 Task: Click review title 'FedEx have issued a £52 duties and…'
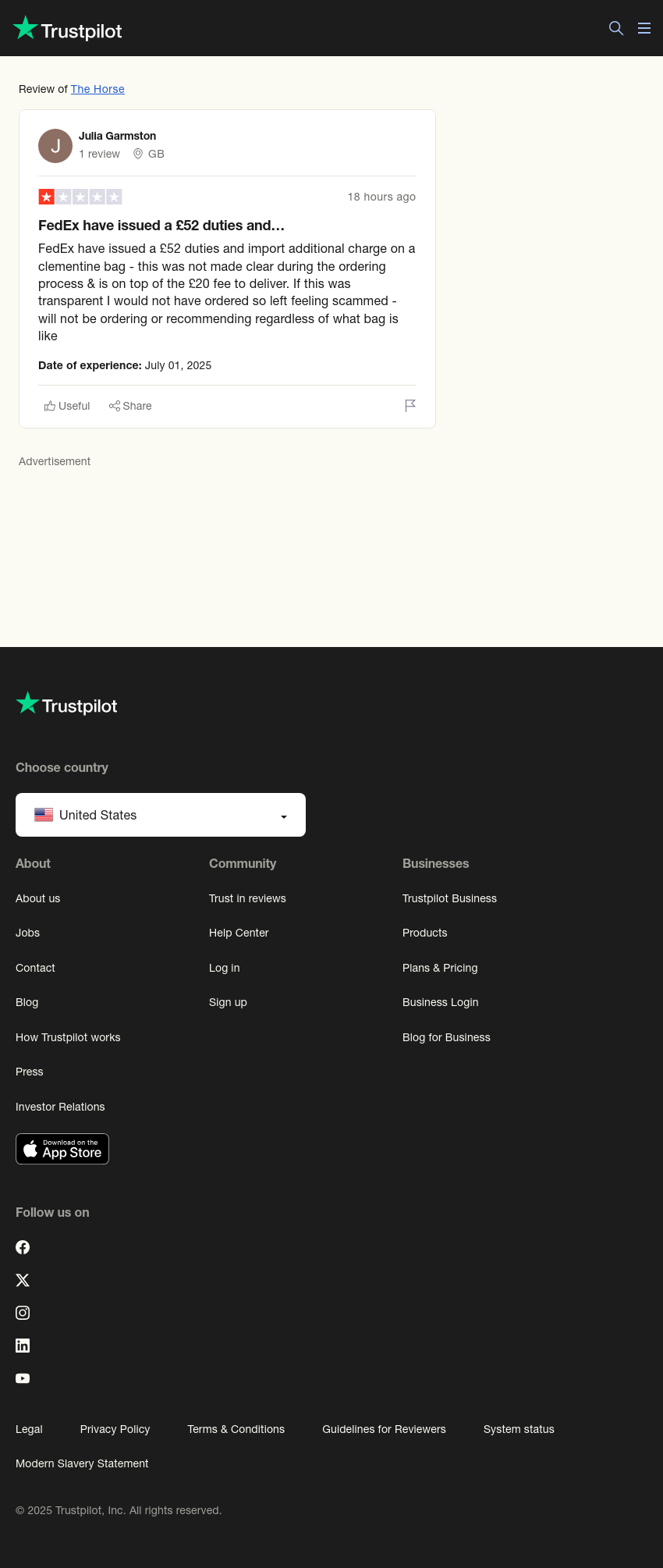161,226
